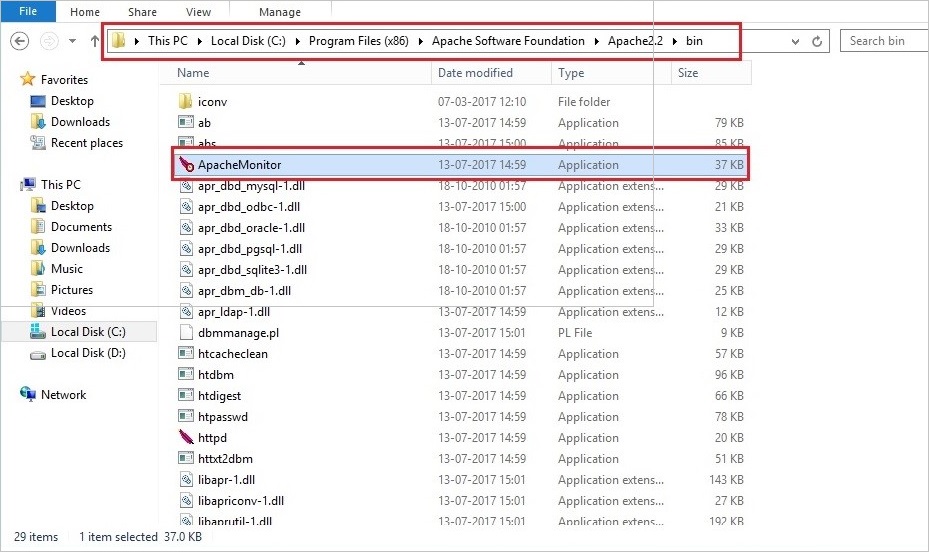Click the apr_dbd_mysql-1.dll file icon

pyautogui.click(x=186, y=185)
